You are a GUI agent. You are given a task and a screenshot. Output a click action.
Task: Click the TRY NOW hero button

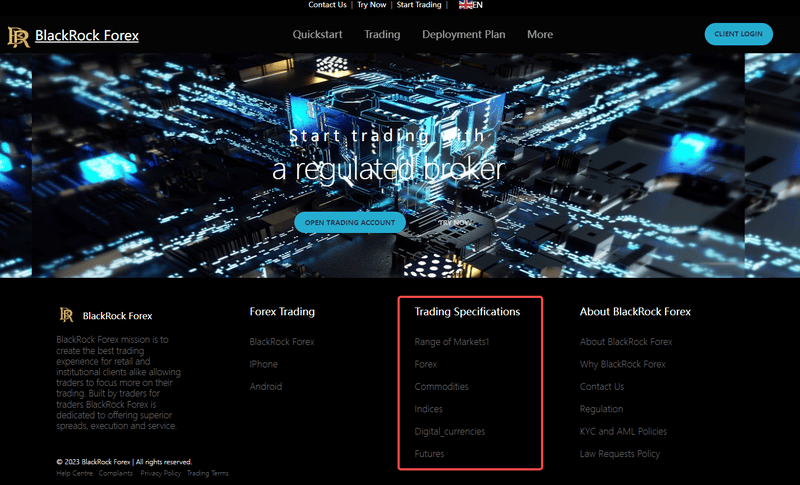point(454,222)
